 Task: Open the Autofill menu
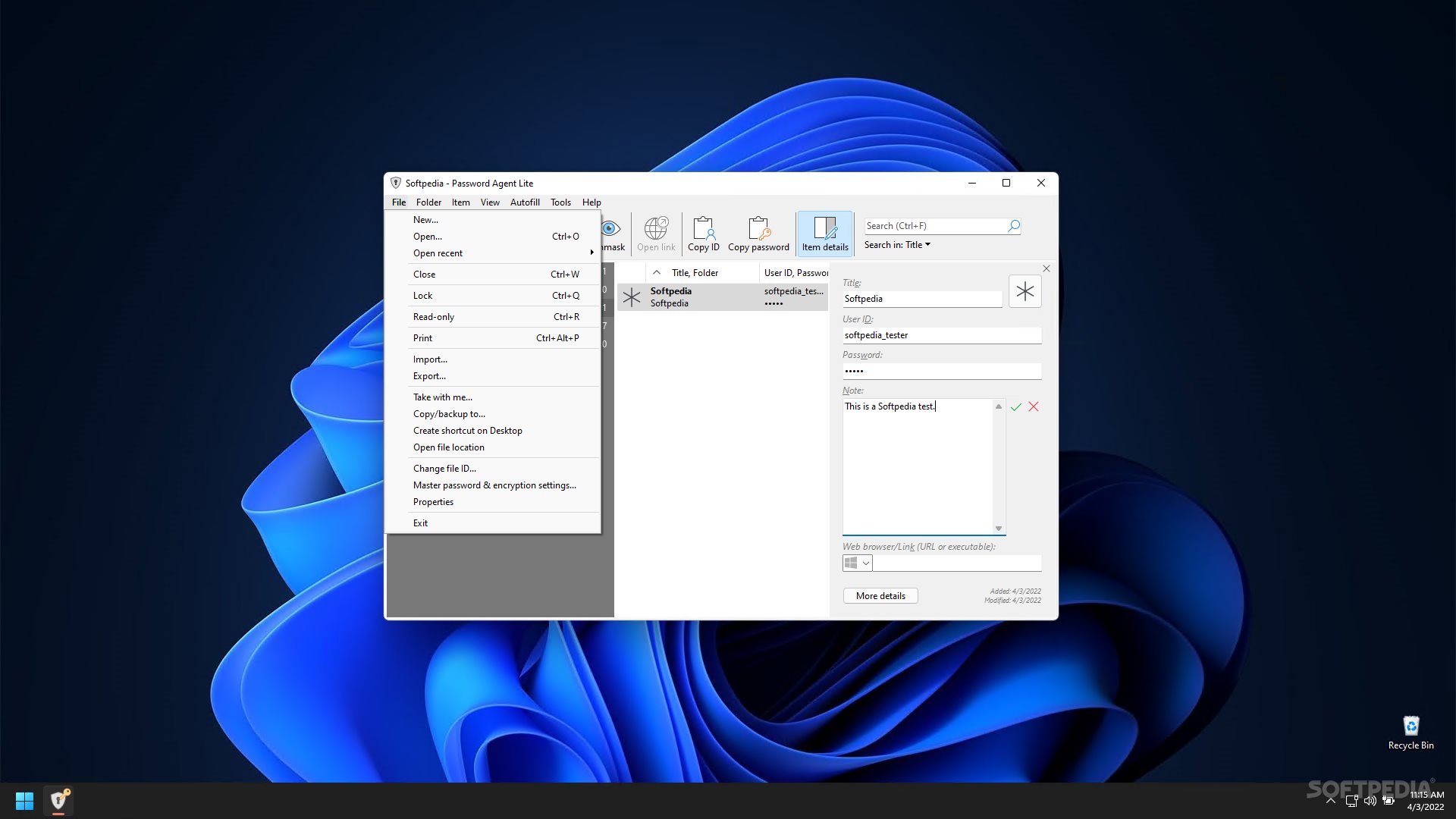tap(525, 202)
